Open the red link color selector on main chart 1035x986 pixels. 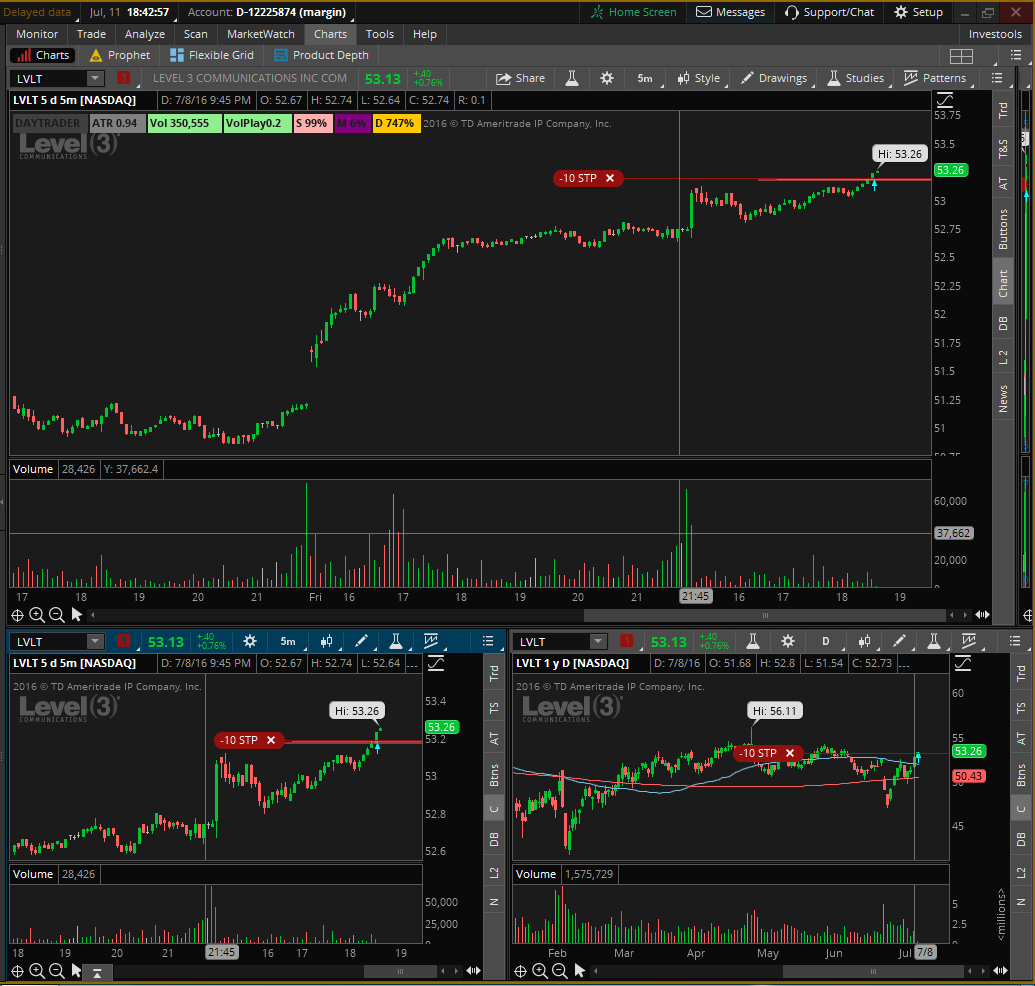pyautogui.click(x=123, y=78)
